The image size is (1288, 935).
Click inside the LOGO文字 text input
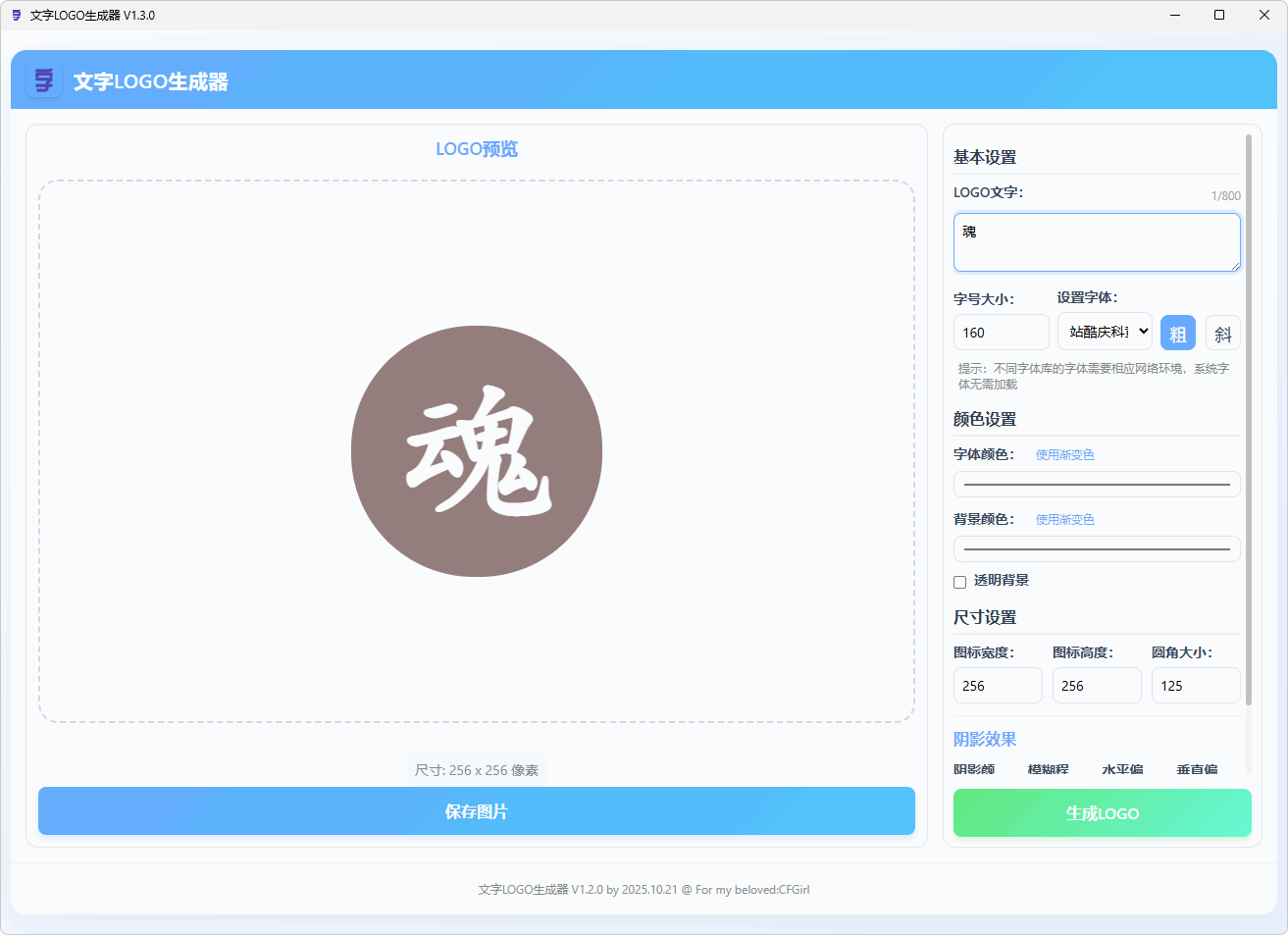(1096, 241)
